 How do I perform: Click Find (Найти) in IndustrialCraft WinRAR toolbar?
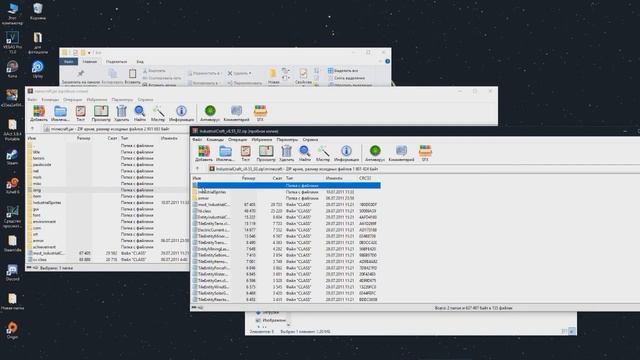(304, 153)
